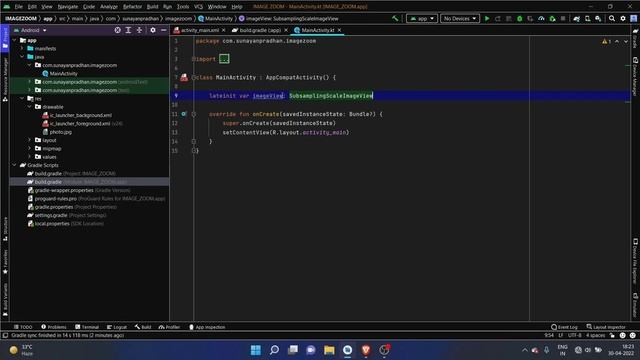Go to next highlighted error arrow
640x360 pixels.
click(626, 41)
